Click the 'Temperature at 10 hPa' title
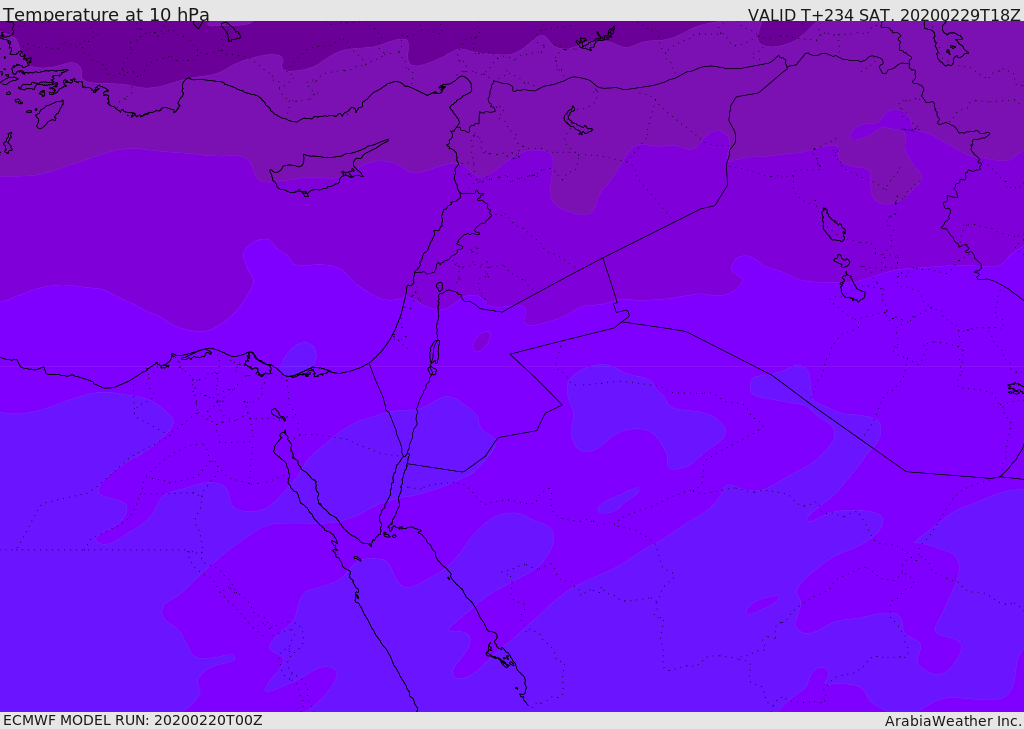This screenshot has height=729, width=1024. [106, 14]
